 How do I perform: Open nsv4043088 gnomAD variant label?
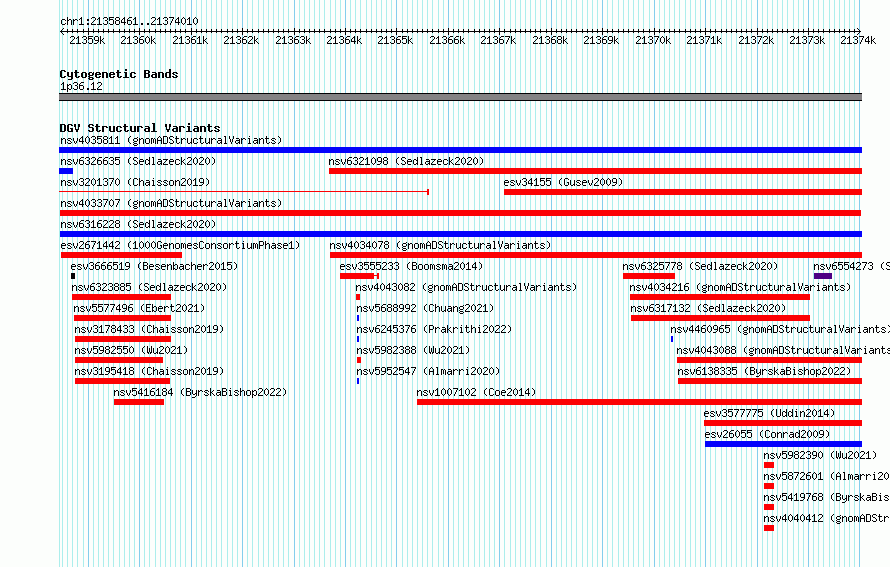point(783,350)
